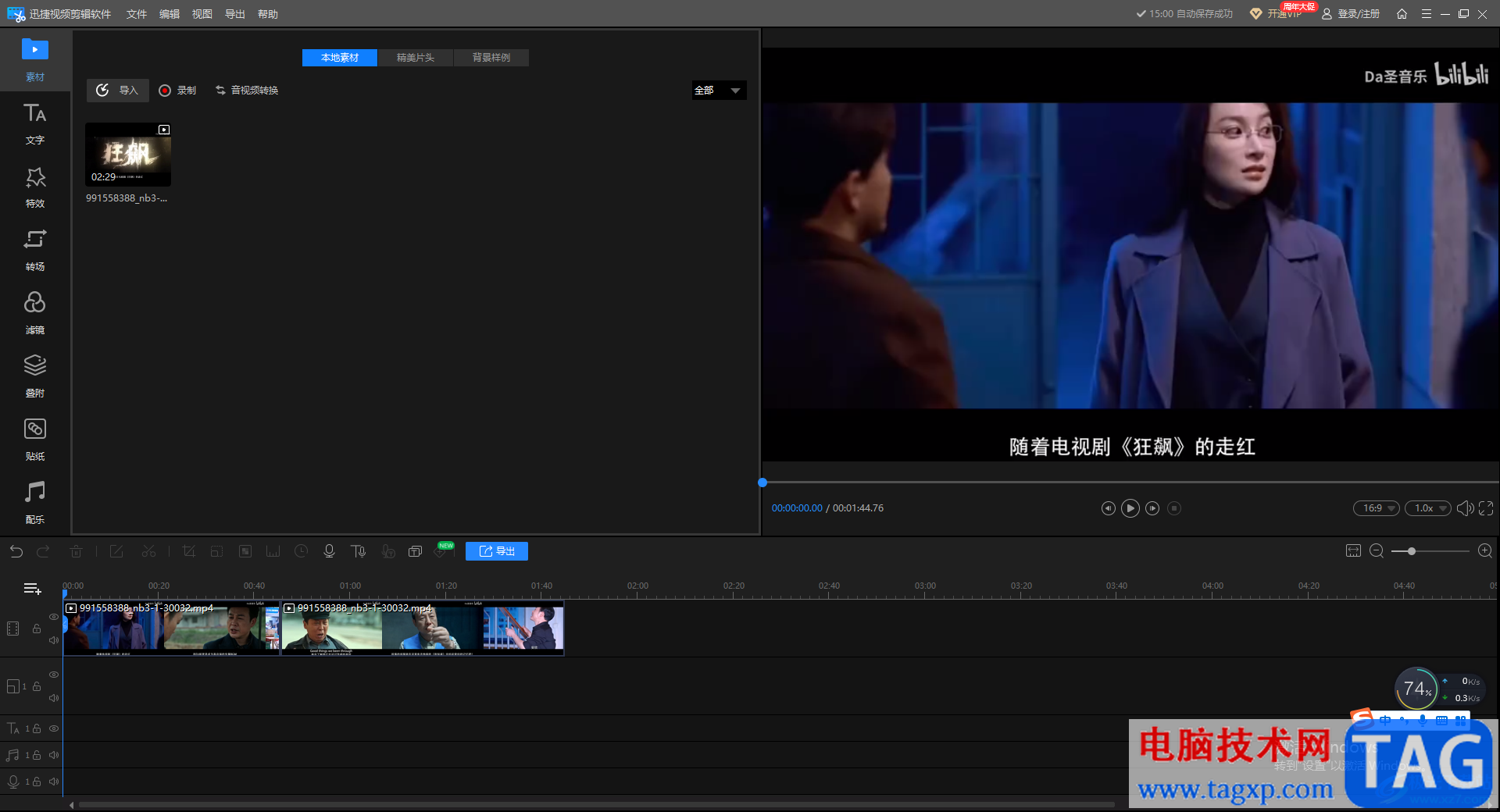Viewport: 1500px width, 812px height.
Task: Click the timeline zoom slider handle
Action: (1412, 551)
